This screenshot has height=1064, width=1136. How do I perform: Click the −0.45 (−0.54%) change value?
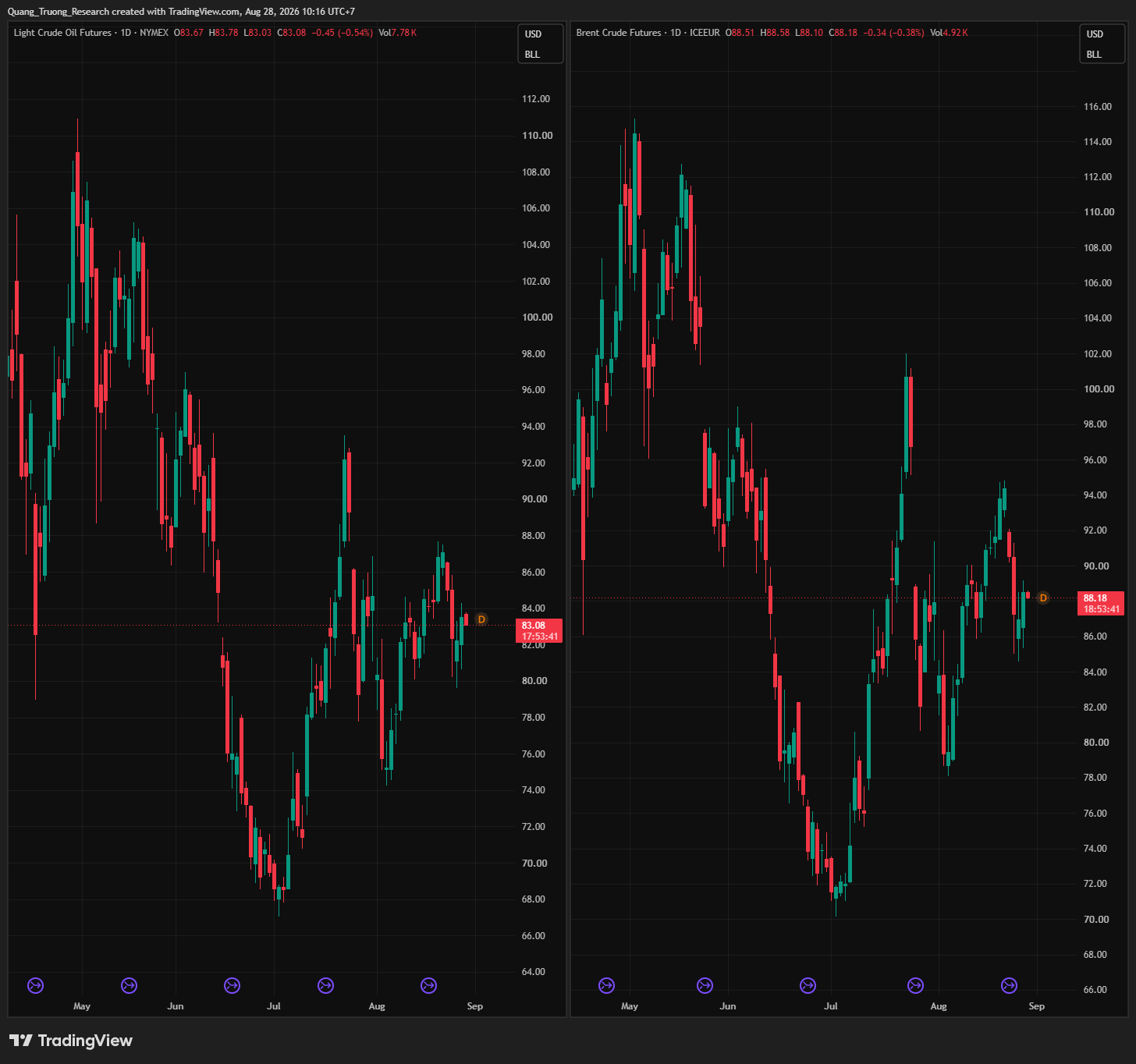(342, 33)
